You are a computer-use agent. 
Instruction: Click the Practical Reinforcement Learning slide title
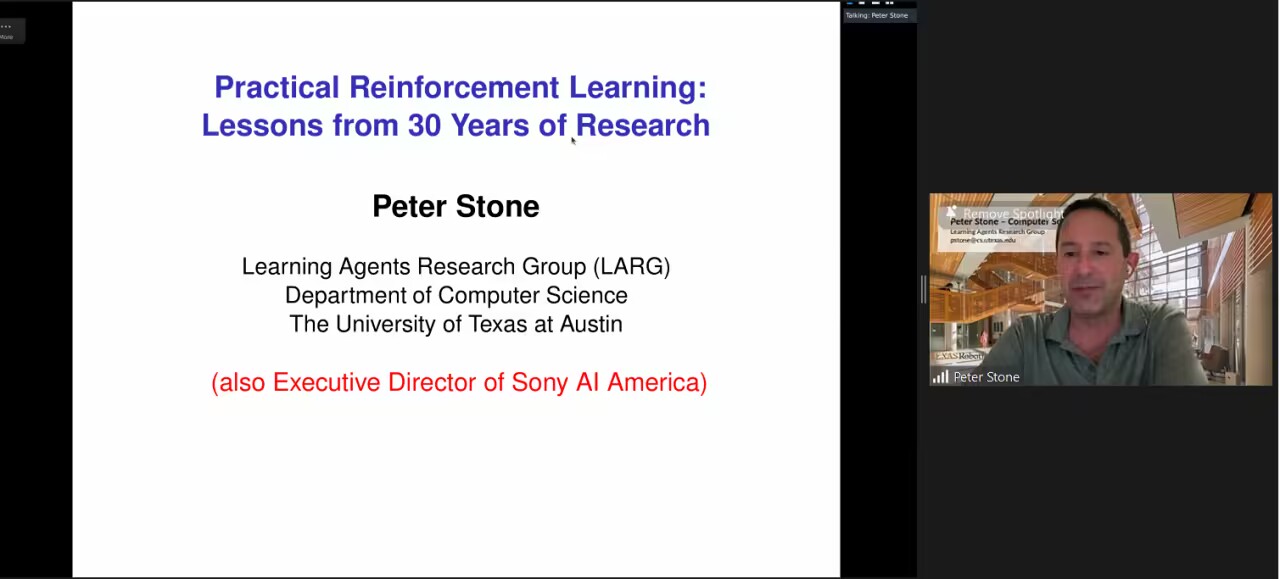coord(456,106)
